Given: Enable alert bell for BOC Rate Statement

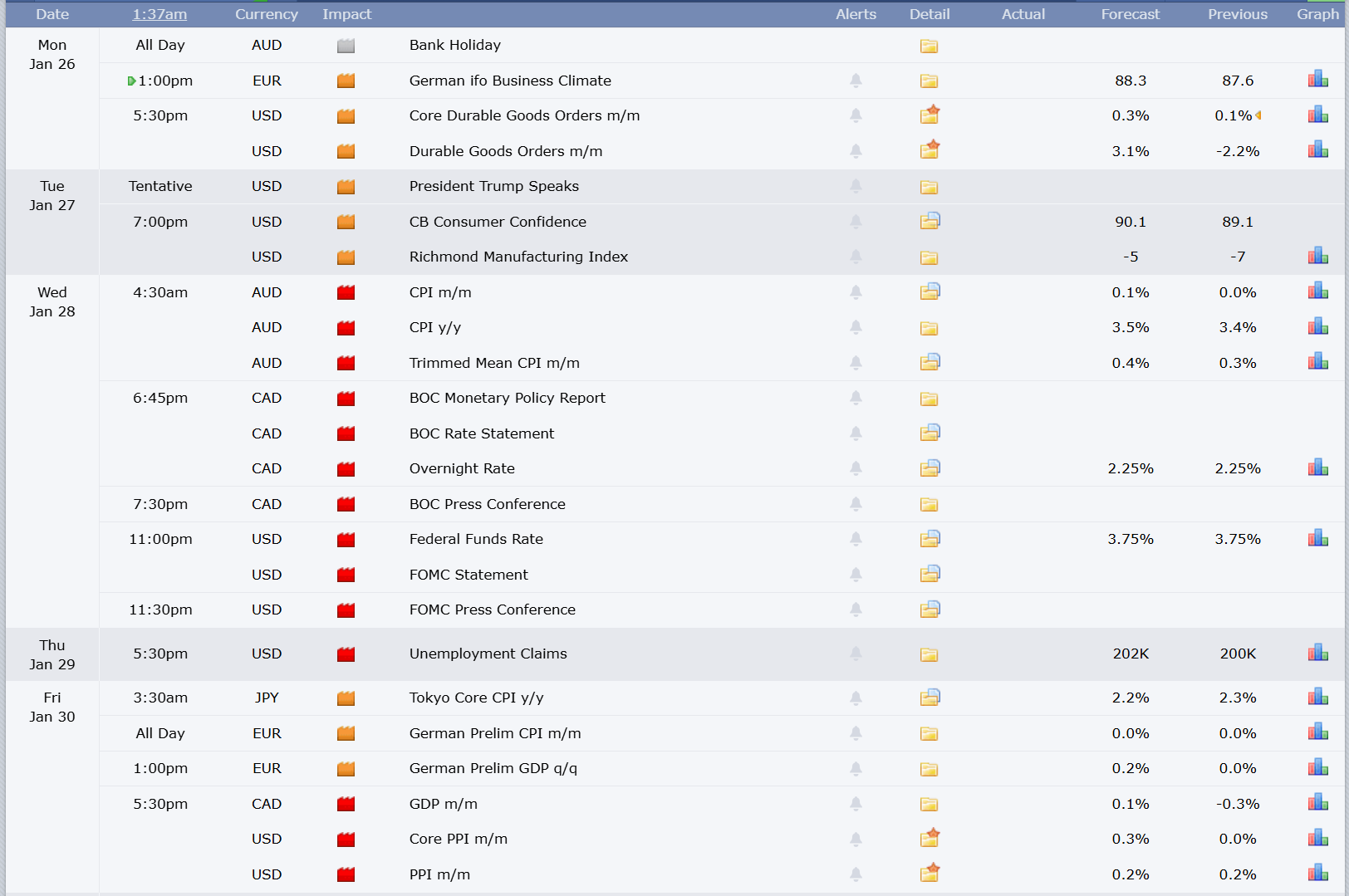Looking at the screenshot, I should tap(856, 433).
